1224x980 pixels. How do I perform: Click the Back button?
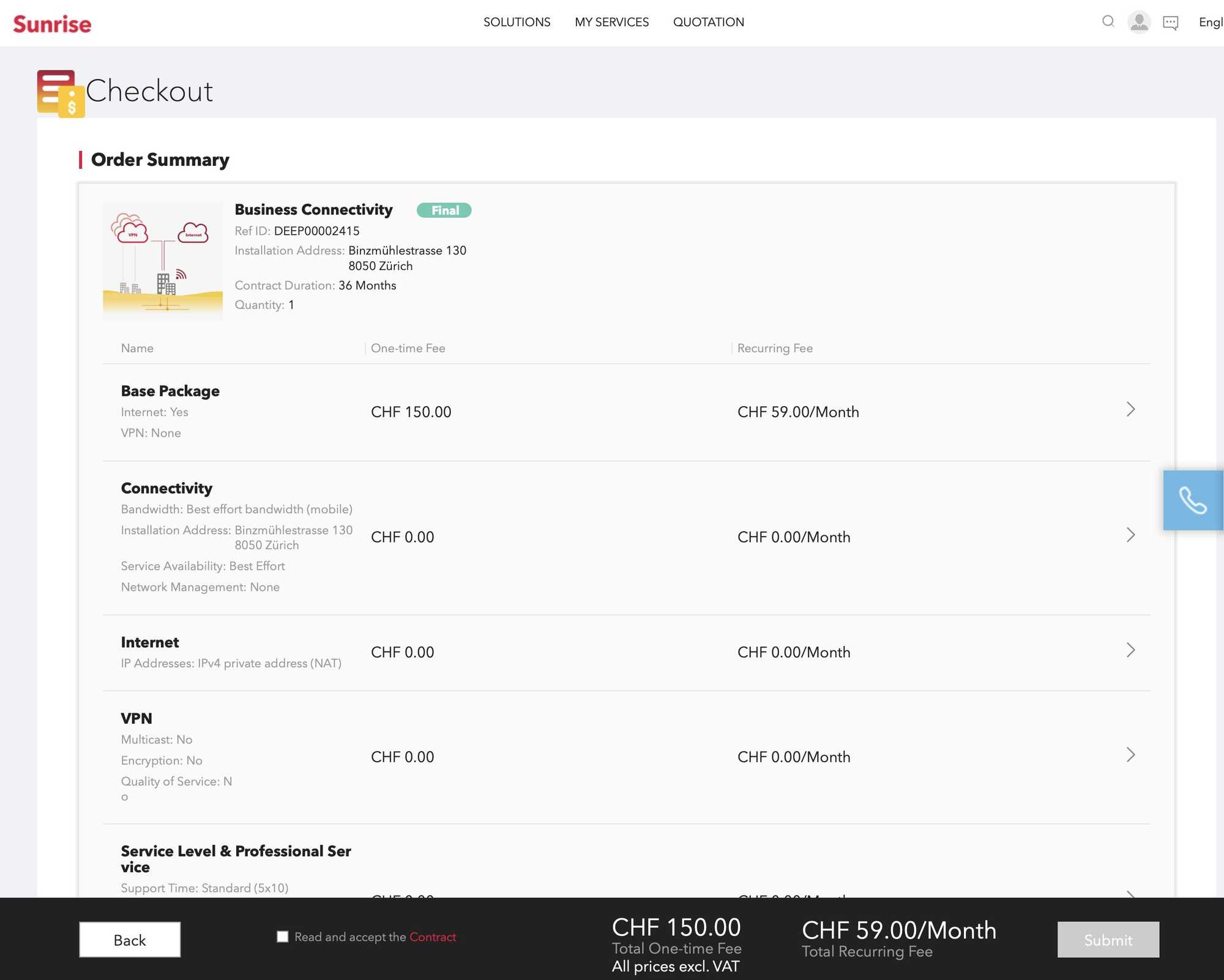click(x=130, y=940)
